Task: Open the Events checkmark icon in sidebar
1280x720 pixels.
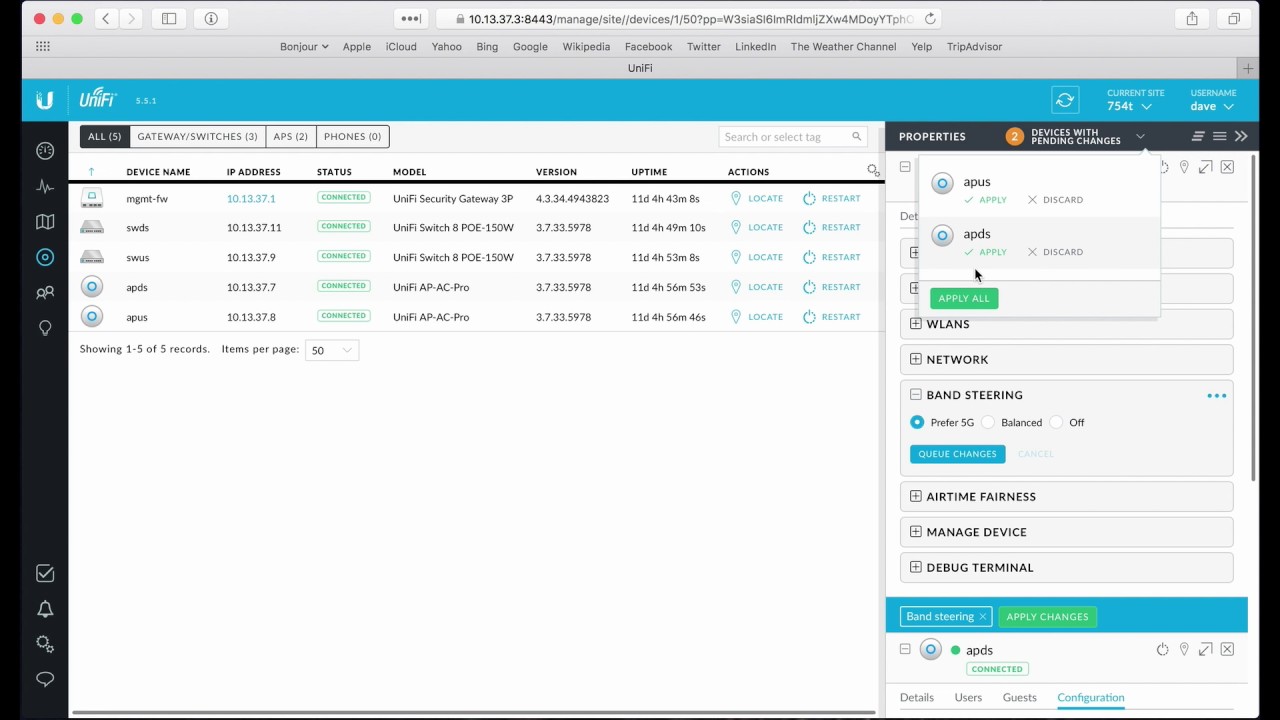Action: coord(45,573)
